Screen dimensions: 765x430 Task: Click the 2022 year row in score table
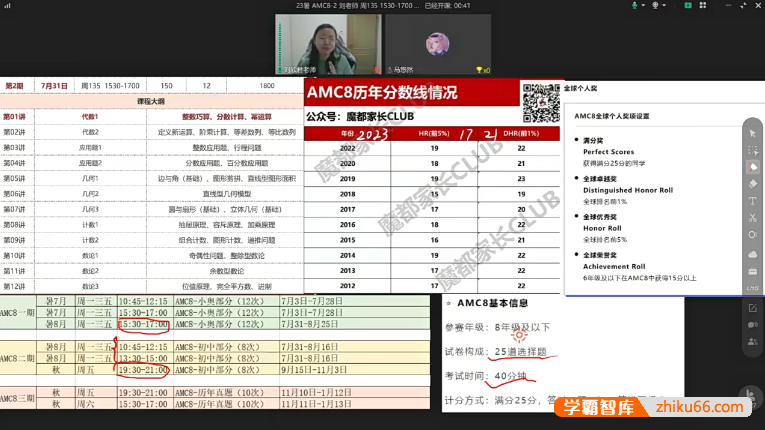(432, 148)
